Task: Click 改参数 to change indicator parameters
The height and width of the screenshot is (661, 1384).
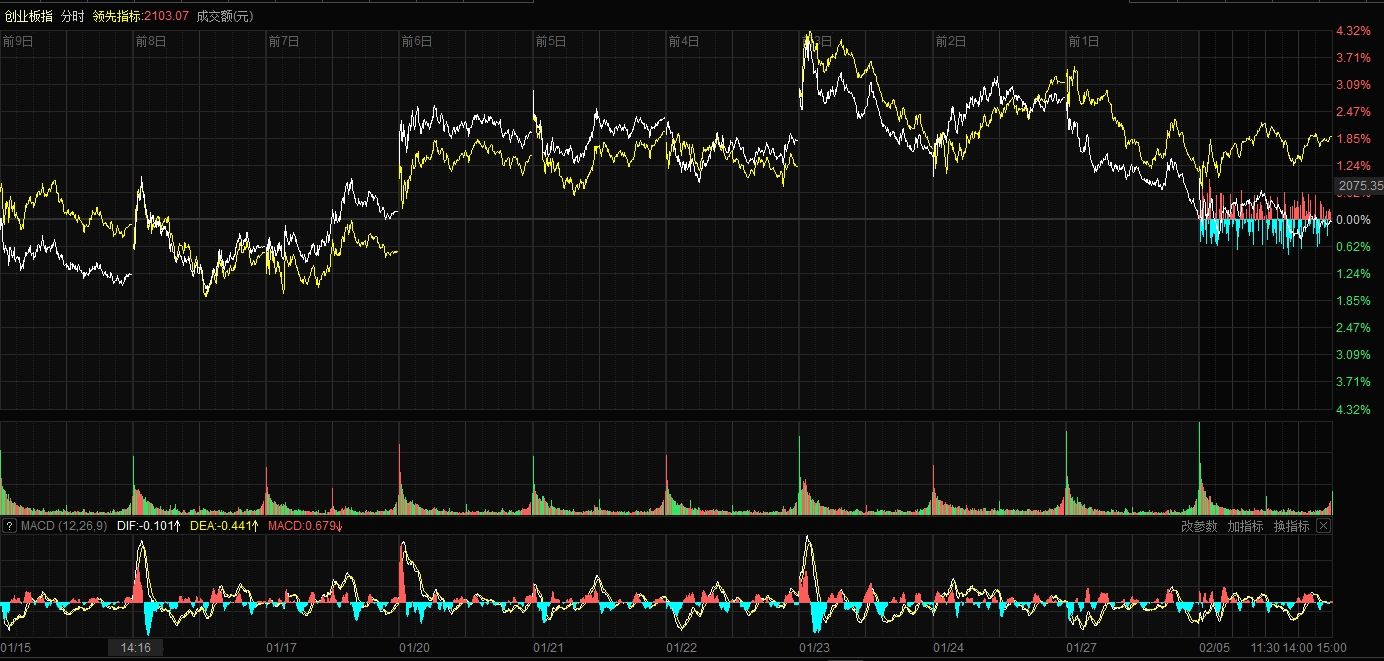Action: 1199,526
